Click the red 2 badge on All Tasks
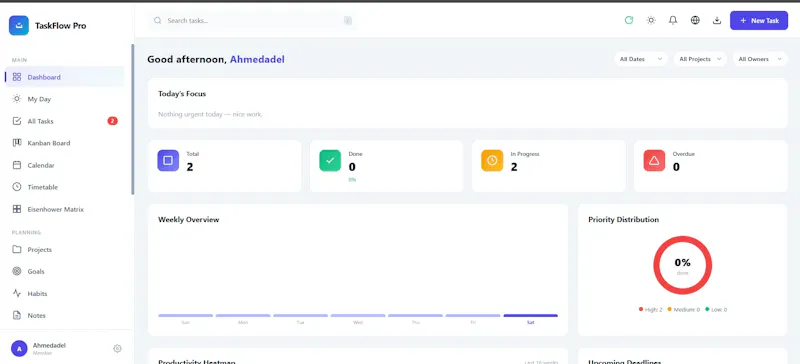The image size is (800, 364). click(x=112, y=121)
